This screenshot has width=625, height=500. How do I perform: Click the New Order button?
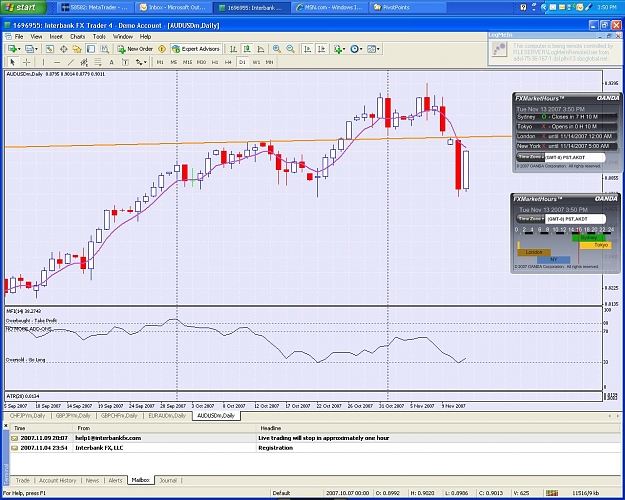point(135,49)
